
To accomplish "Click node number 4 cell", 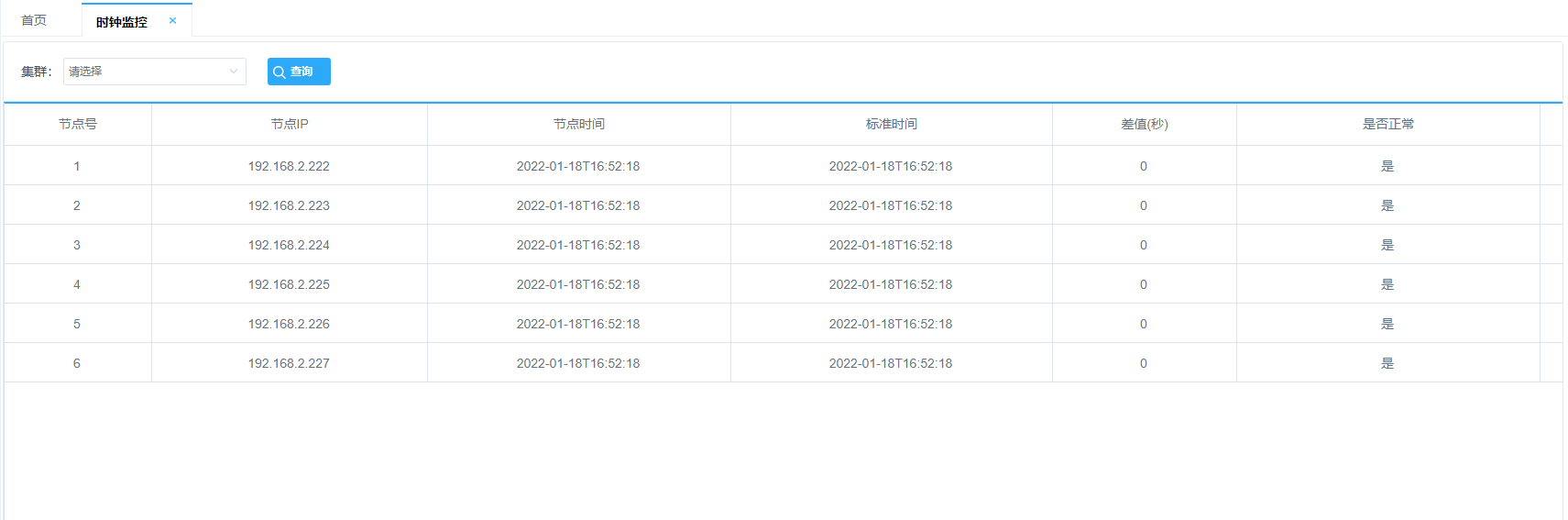I will pos(77,284).
